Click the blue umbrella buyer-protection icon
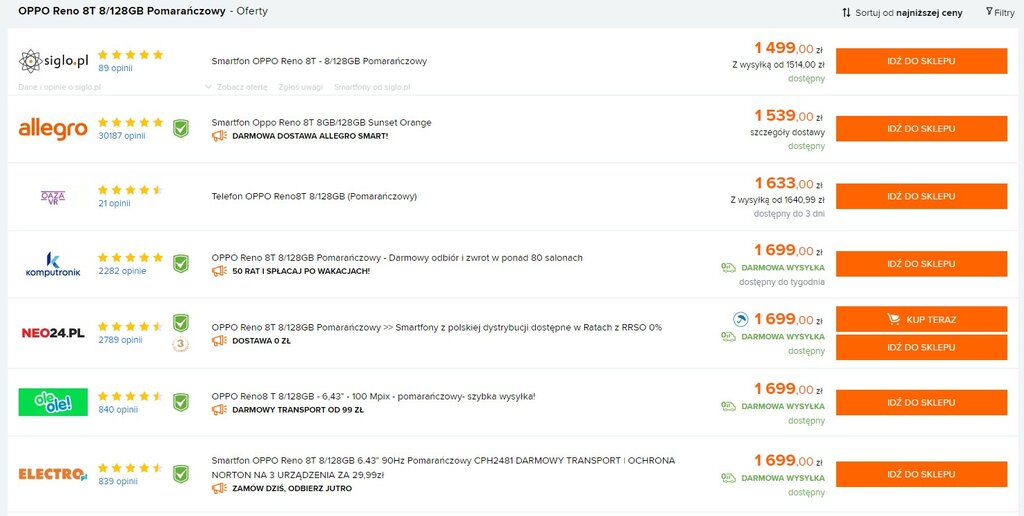This screenshot has width=1024, height=516. click(740, 319)
